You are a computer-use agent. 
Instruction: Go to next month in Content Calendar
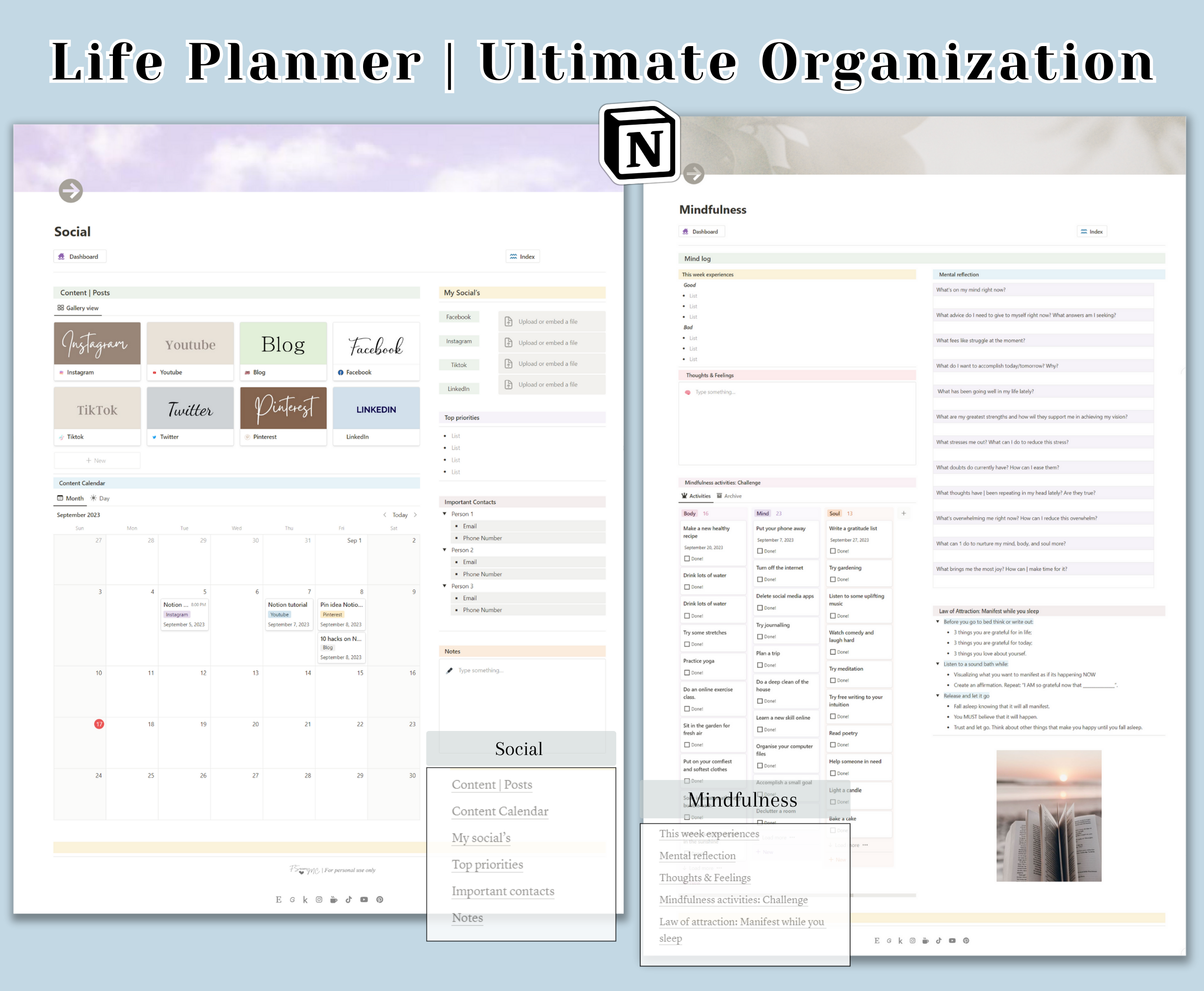coord(415,515)
